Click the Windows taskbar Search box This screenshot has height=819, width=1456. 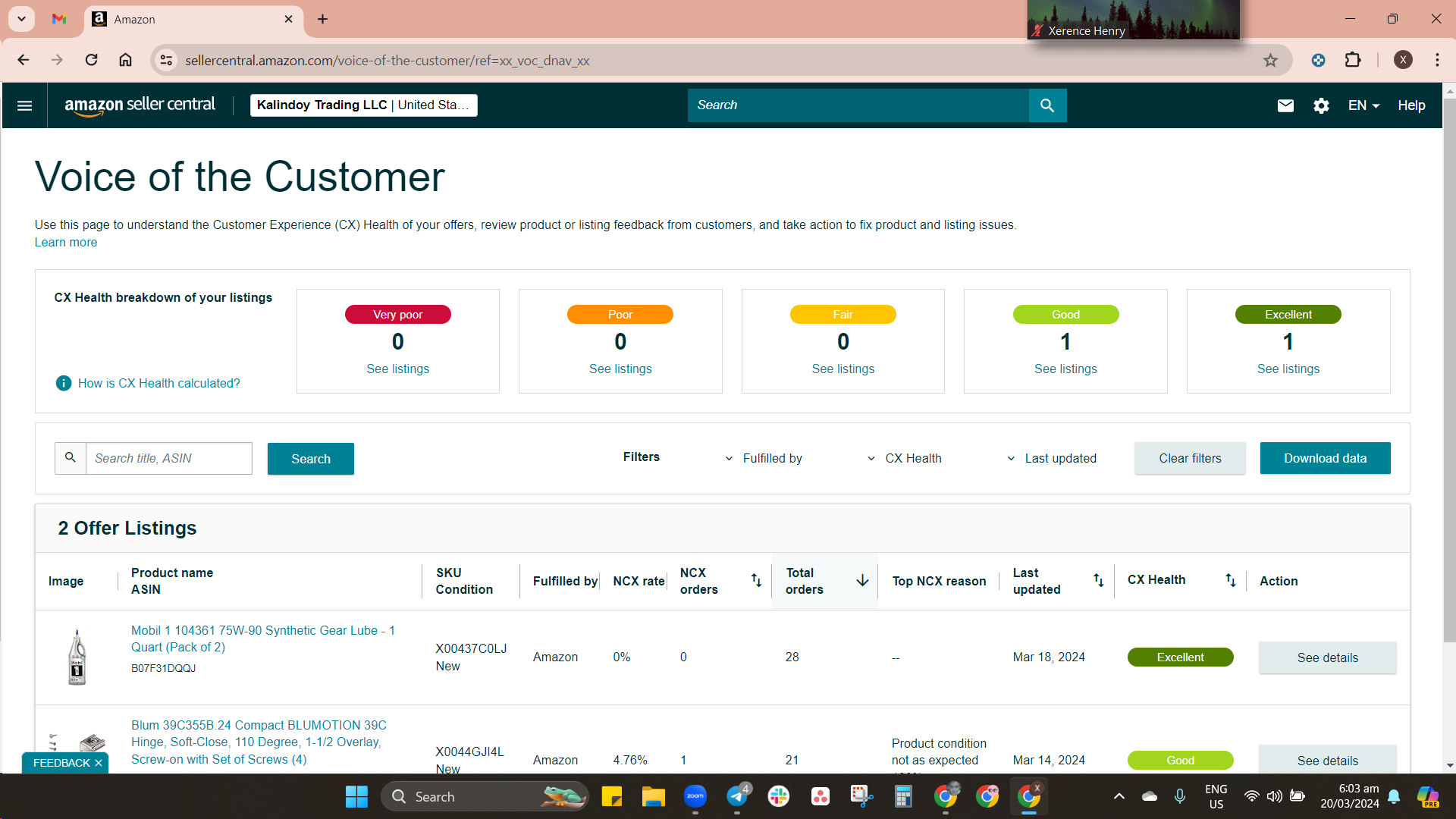tap(485, 796)
